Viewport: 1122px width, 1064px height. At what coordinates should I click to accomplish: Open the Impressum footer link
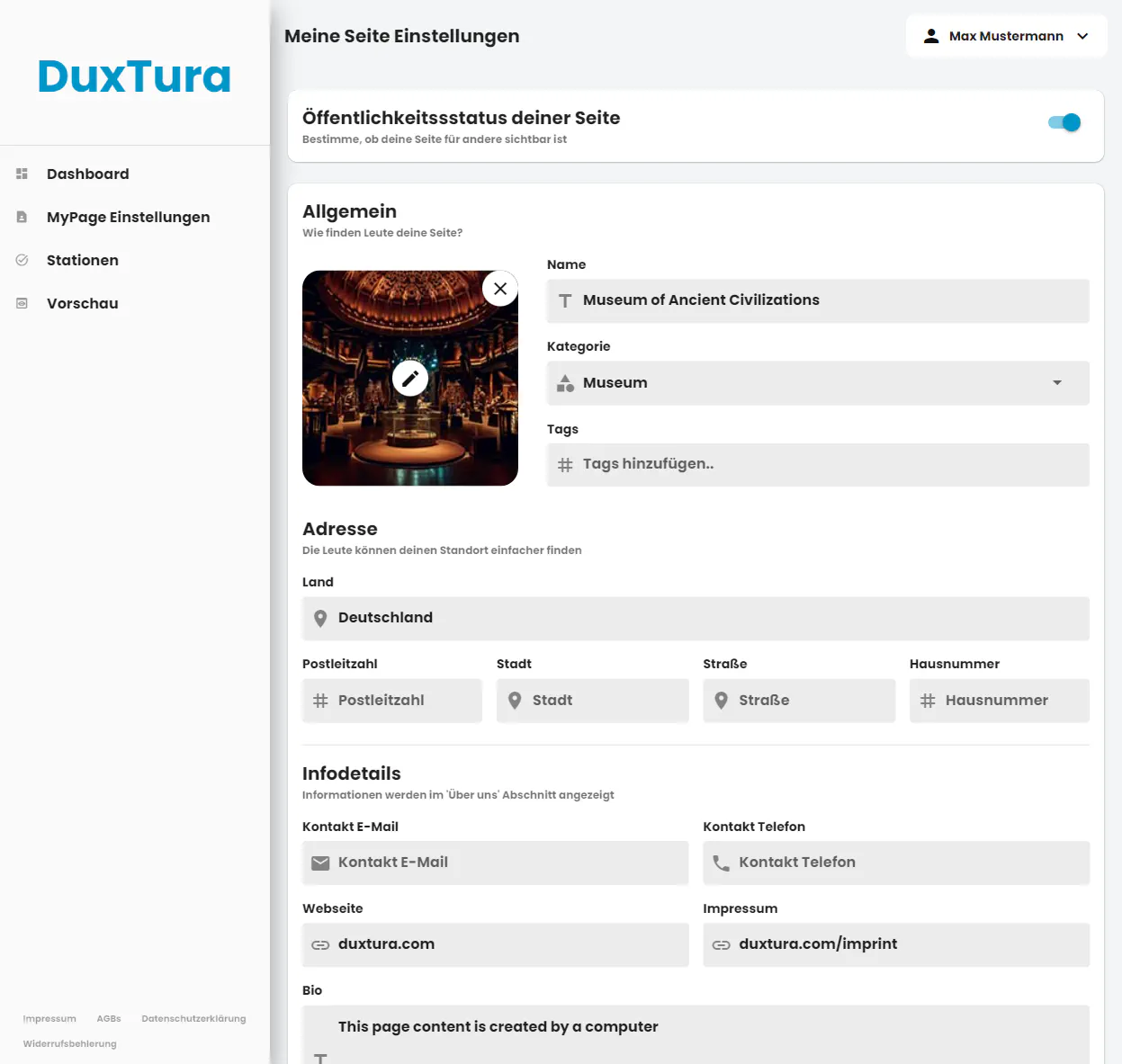click(x=49, y=1018)
